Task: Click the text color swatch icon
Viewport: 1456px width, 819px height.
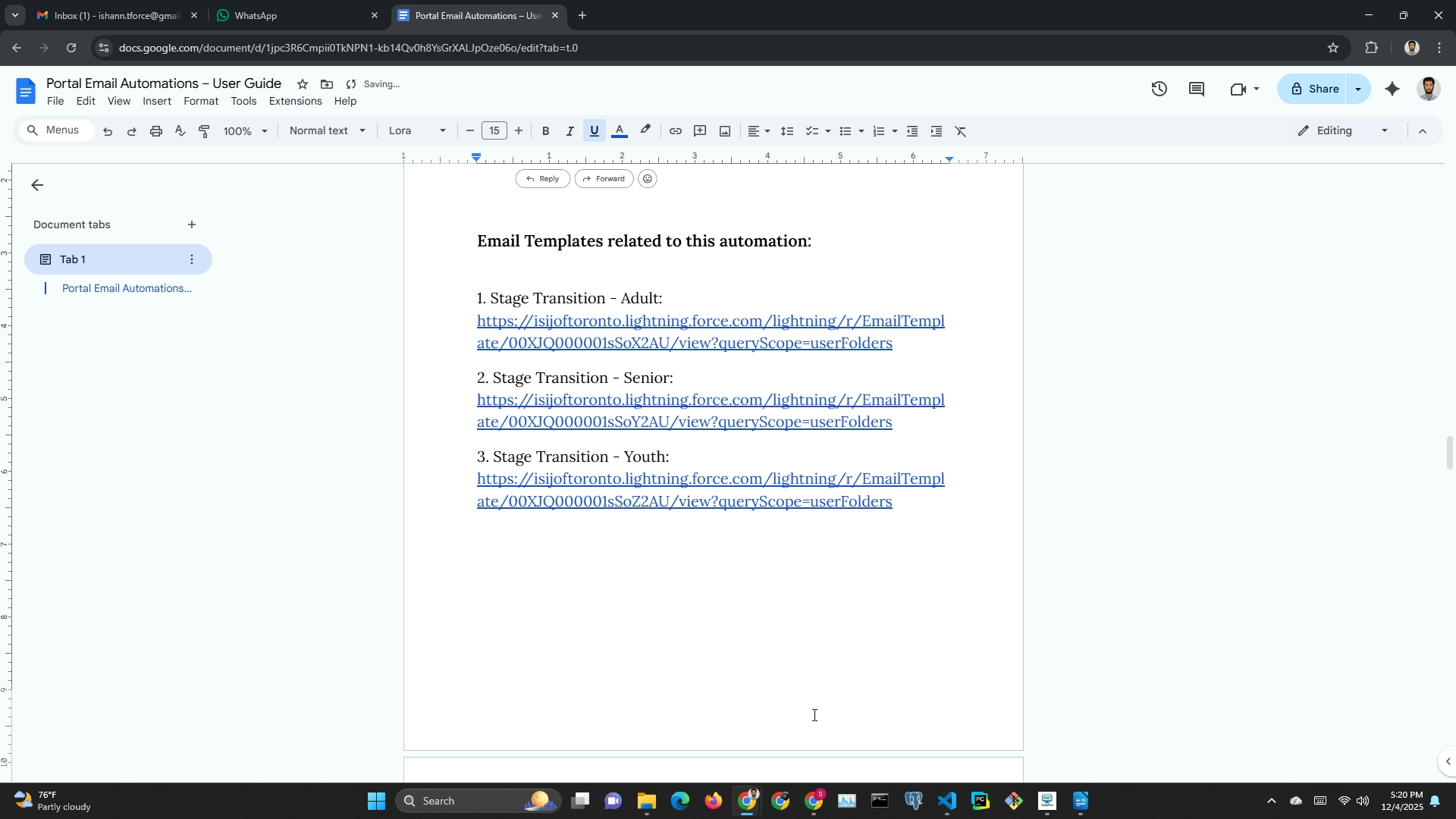Action: (620, 131)
